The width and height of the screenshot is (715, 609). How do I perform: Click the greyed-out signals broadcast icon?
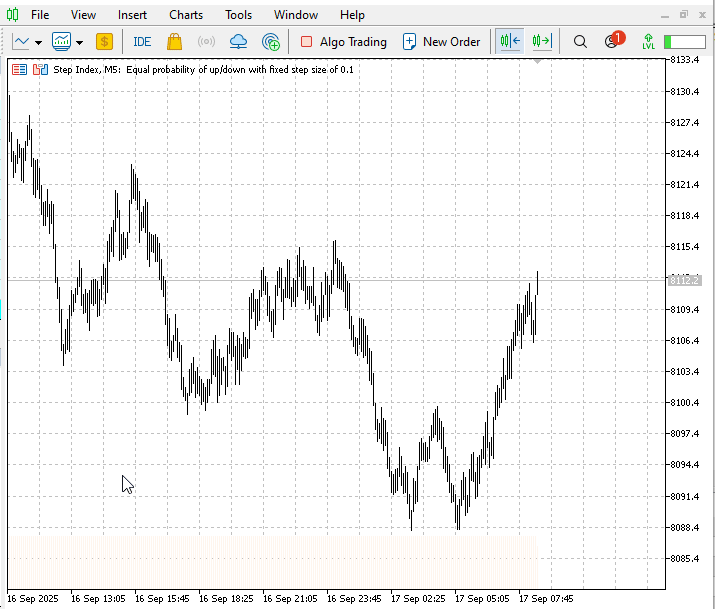coord(206,42)
